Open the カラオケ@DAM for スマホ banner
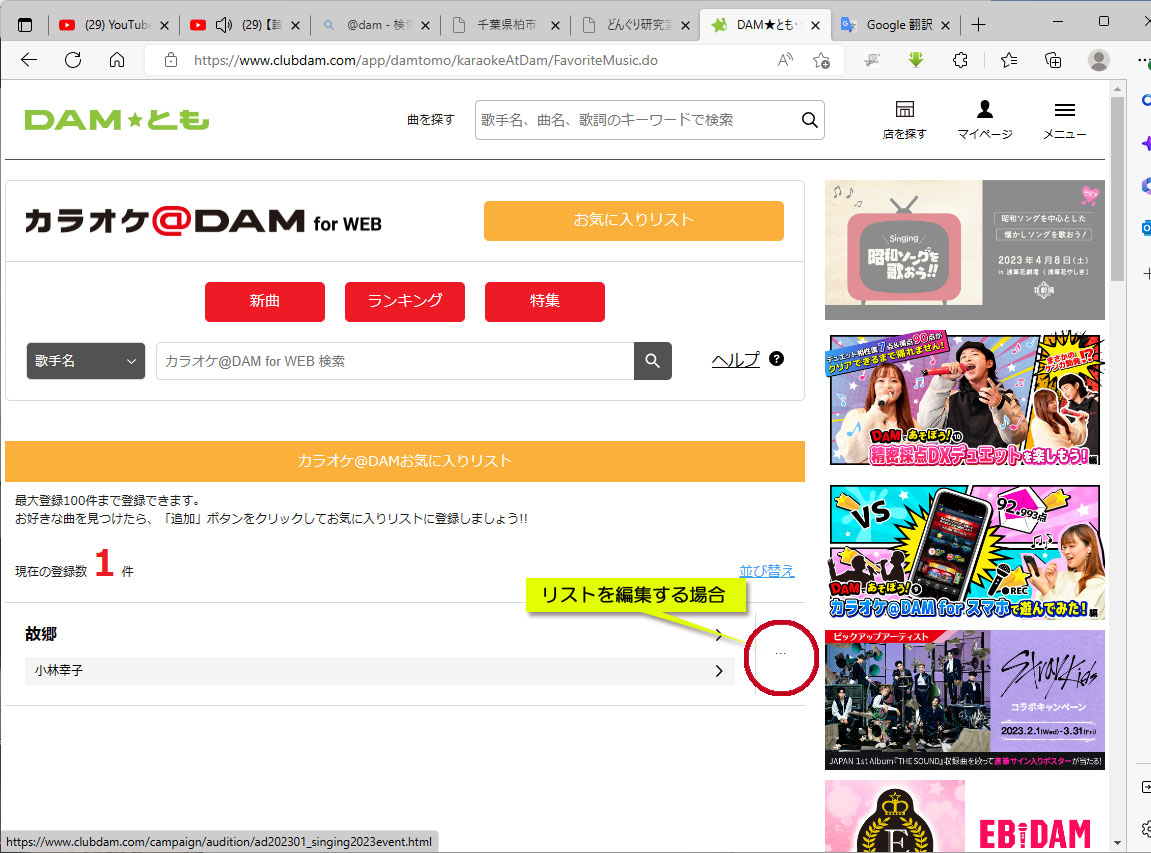 coord(965,551)
